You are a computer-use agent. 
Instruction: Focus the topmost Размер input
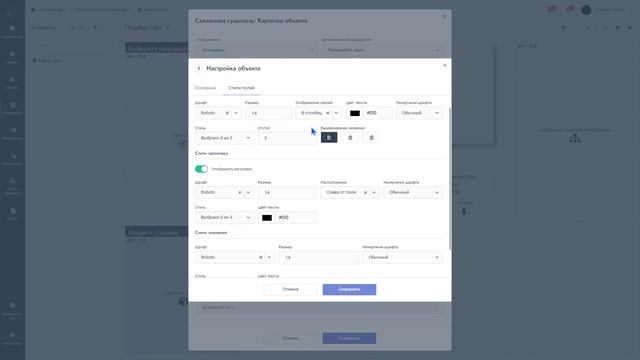tap(268, 113)
